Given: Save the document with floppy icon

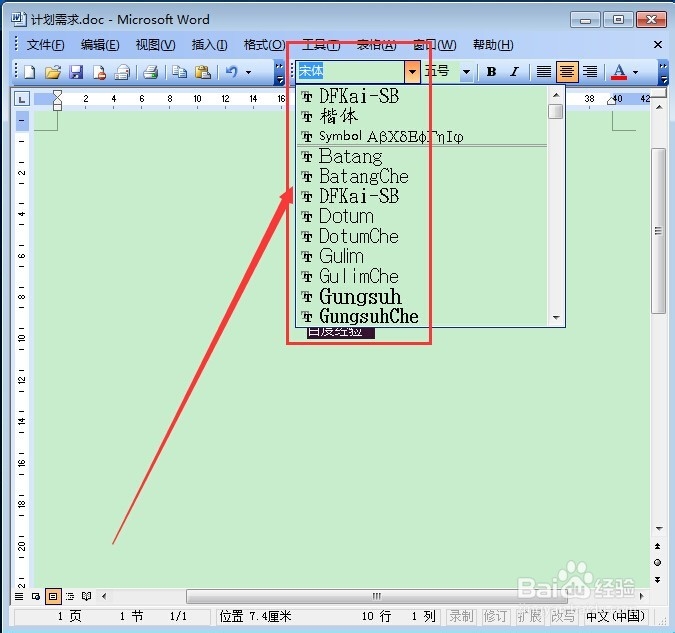Looking at the screenshot, I should tap(76, 72).
